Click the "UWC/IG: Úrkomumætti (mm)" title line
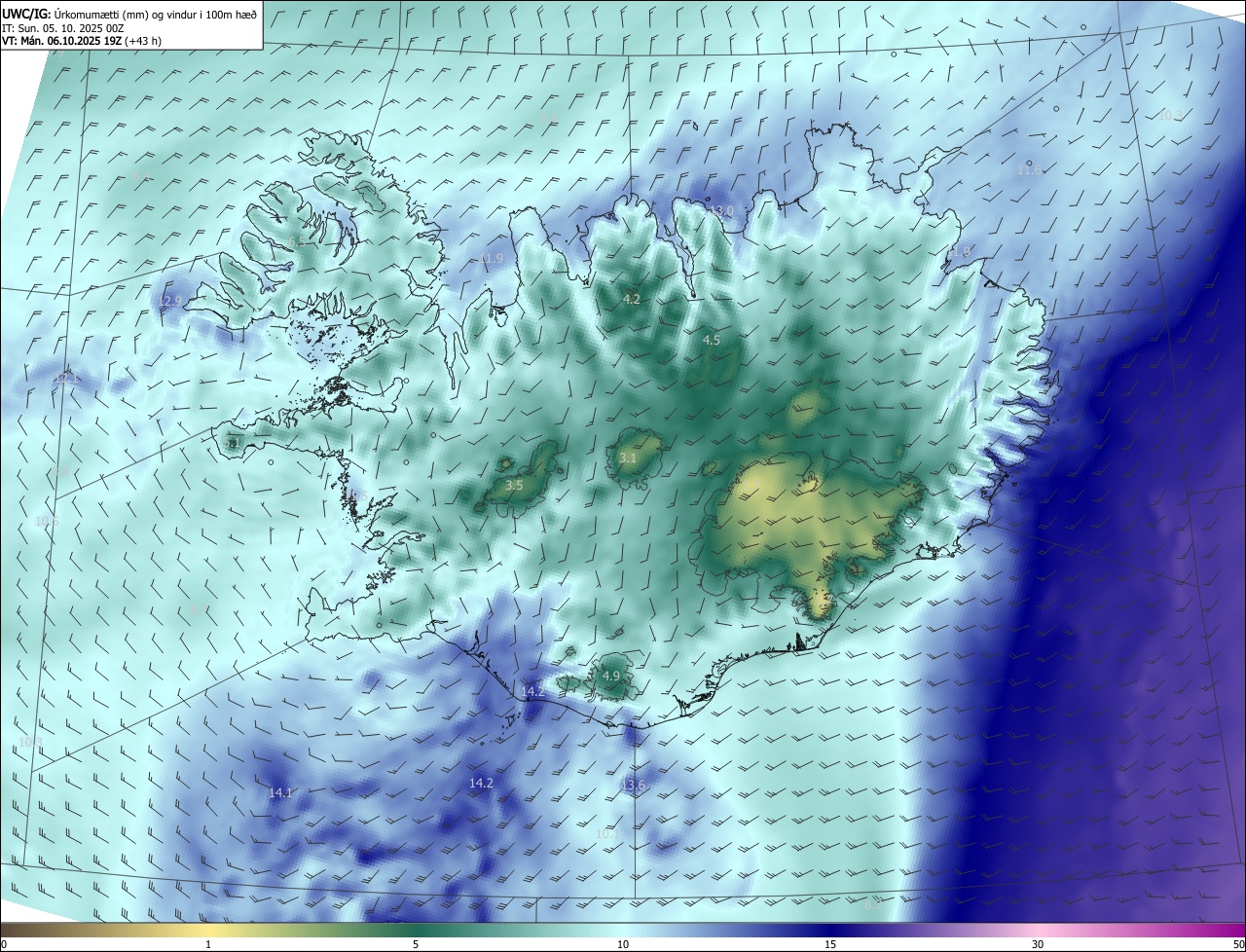The image size is (1246, 952). tap(130, 14)
